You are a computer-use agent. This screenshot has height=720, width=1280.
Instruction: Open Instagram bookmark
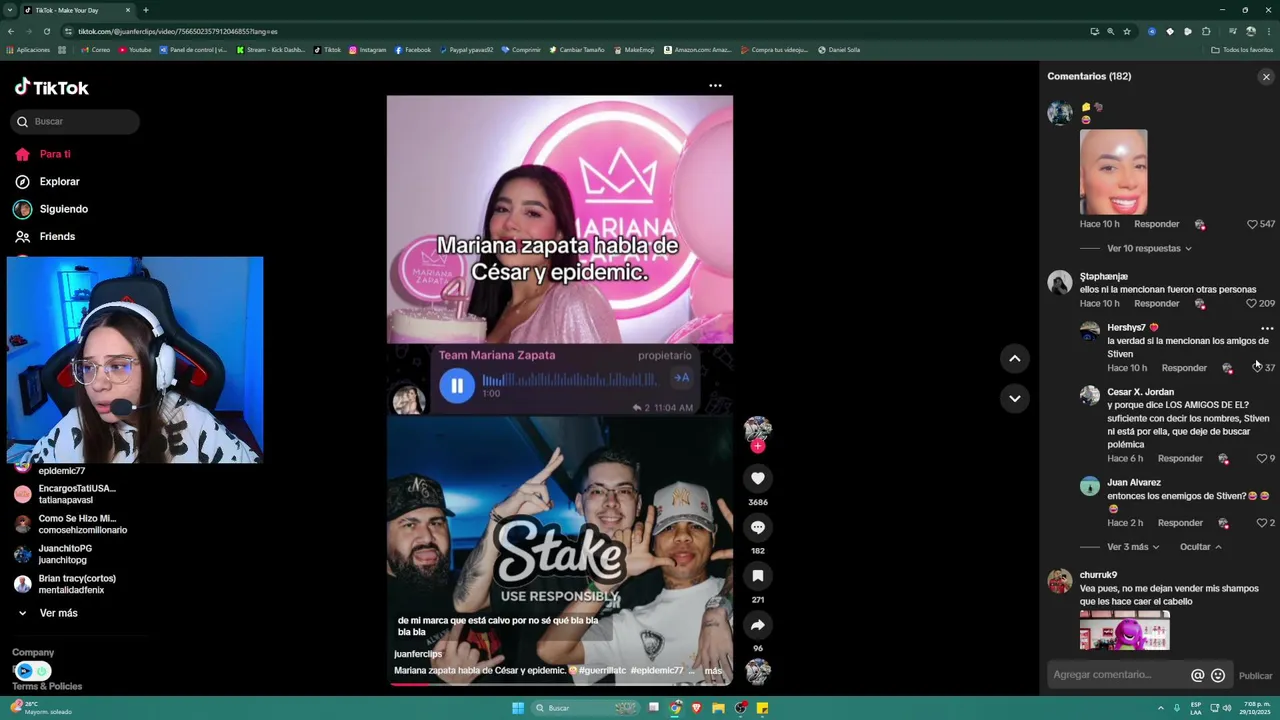(x=367, y=50)
